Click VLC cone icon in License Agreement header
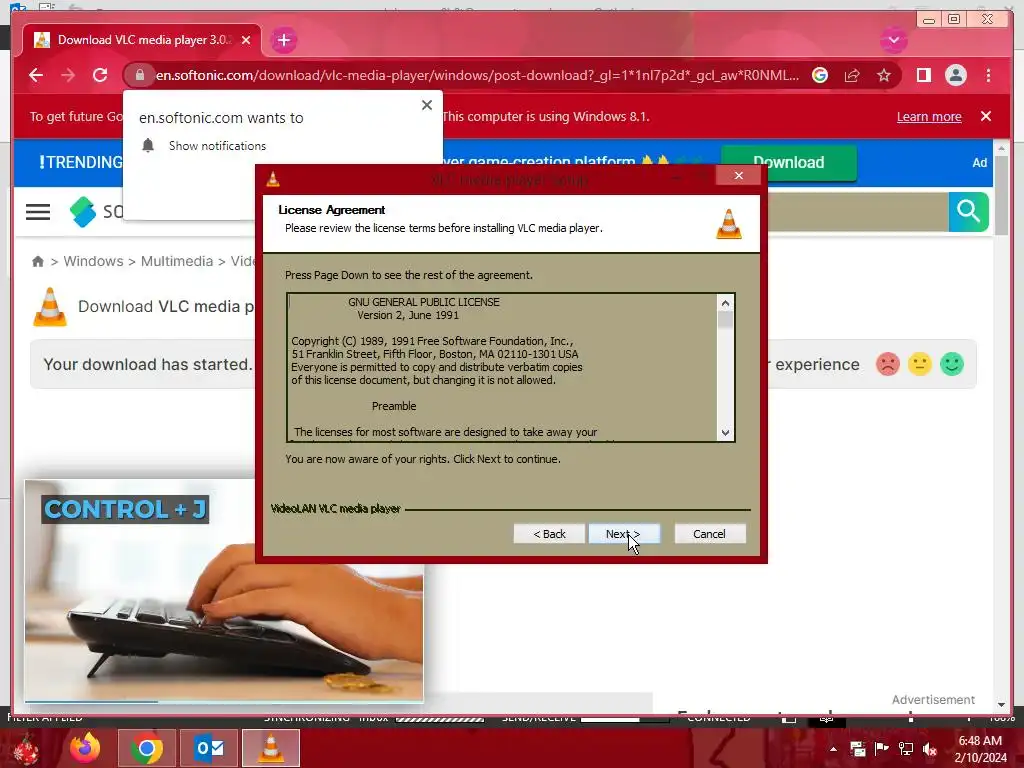Screen dimensions: 1024x768 coord(729,224)
